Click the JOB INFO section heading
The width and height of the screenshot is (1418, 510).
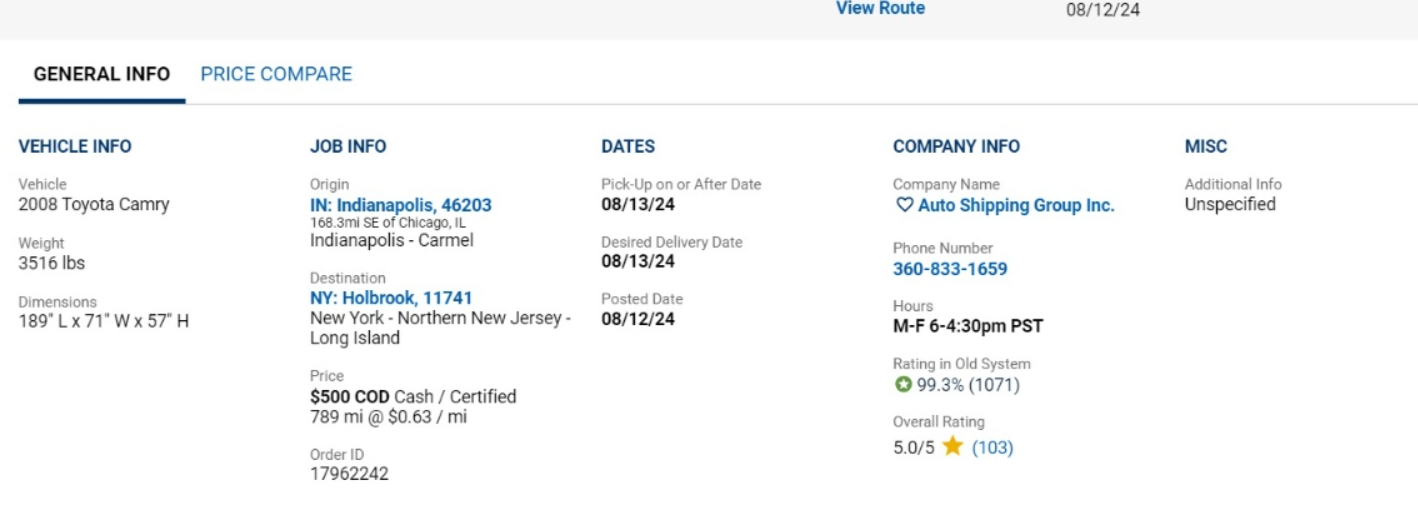point(348,147)
